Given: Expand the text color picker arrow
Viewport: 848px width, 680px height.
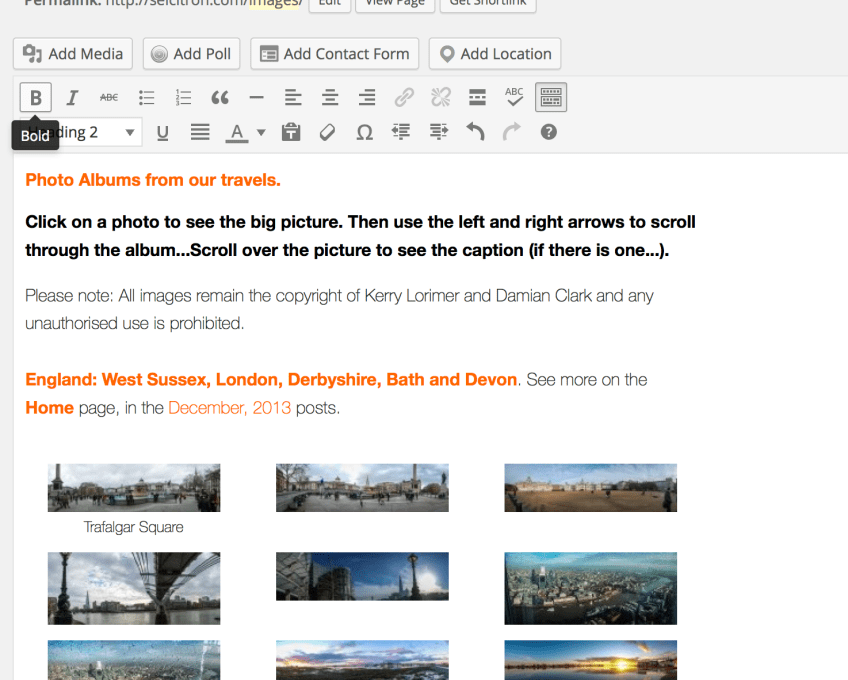Looking at the screenshot, I should [261, 132].
